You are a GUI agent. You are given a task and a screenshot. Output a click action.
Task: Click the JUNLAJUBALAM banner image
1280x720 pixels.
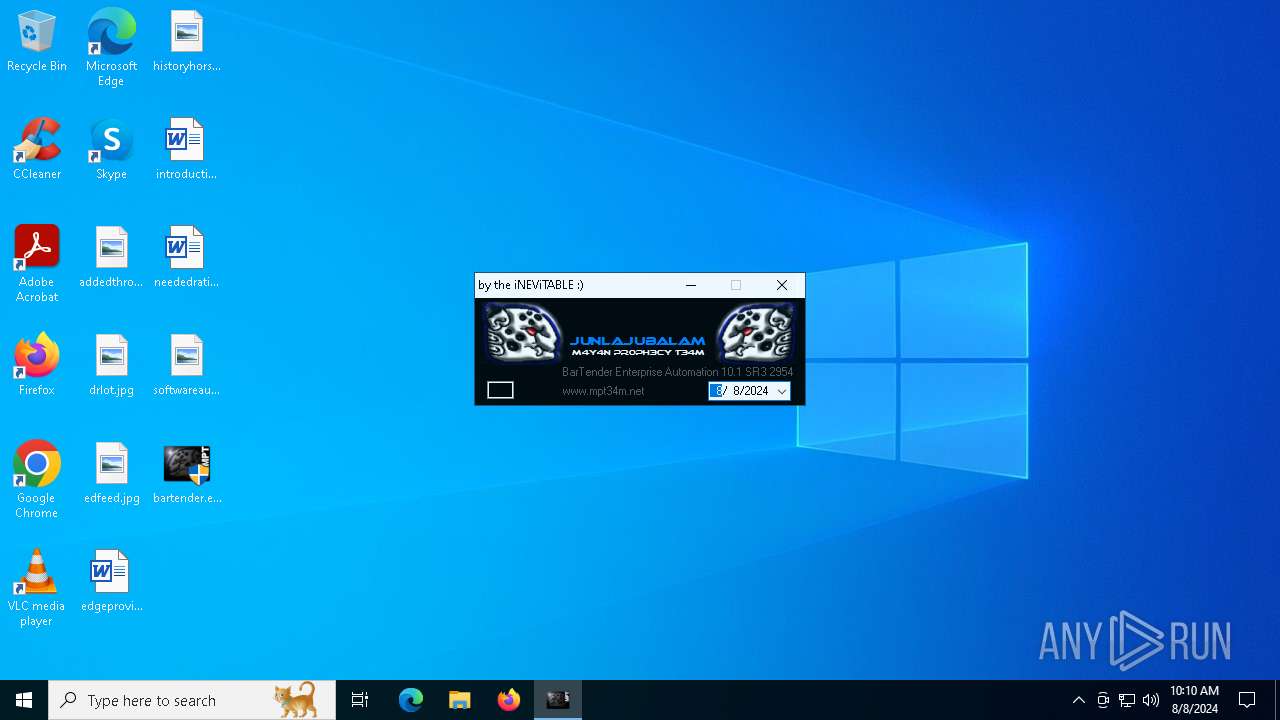(x=640, y=332)
